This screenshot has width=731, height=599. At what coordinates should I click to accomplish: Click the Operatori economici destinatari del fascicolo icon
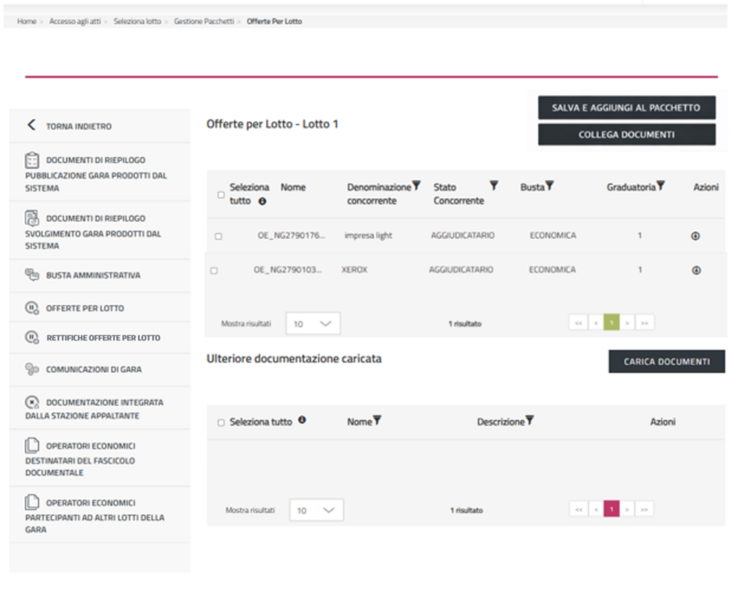pos(32,446)
